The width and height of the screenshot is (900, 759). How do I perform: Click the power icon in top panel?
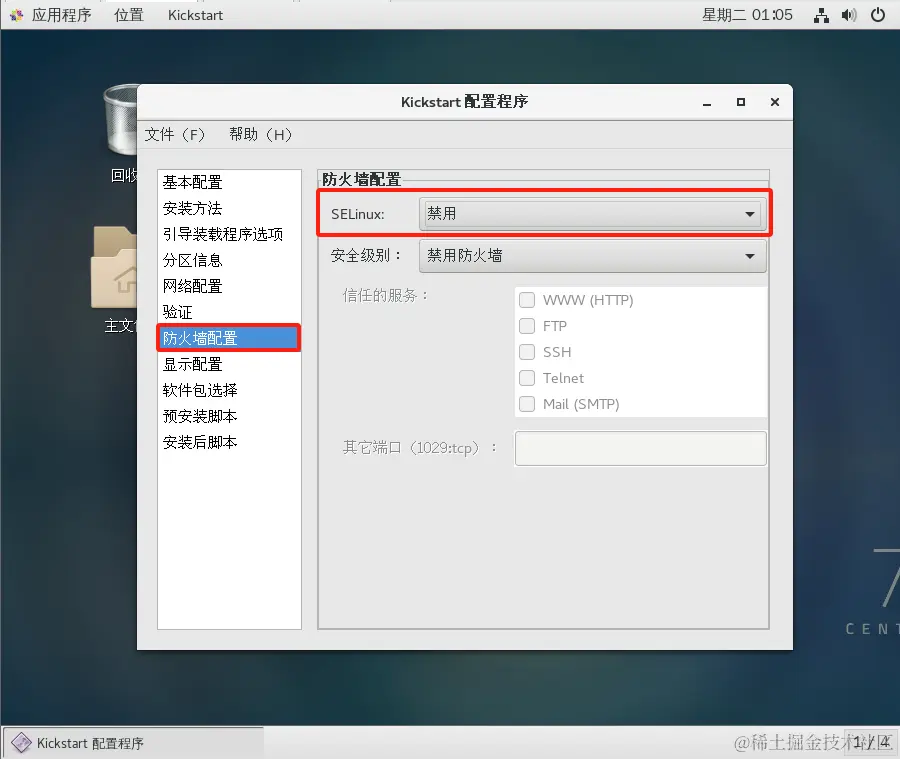pyautogui.click(x=878, y=16)
